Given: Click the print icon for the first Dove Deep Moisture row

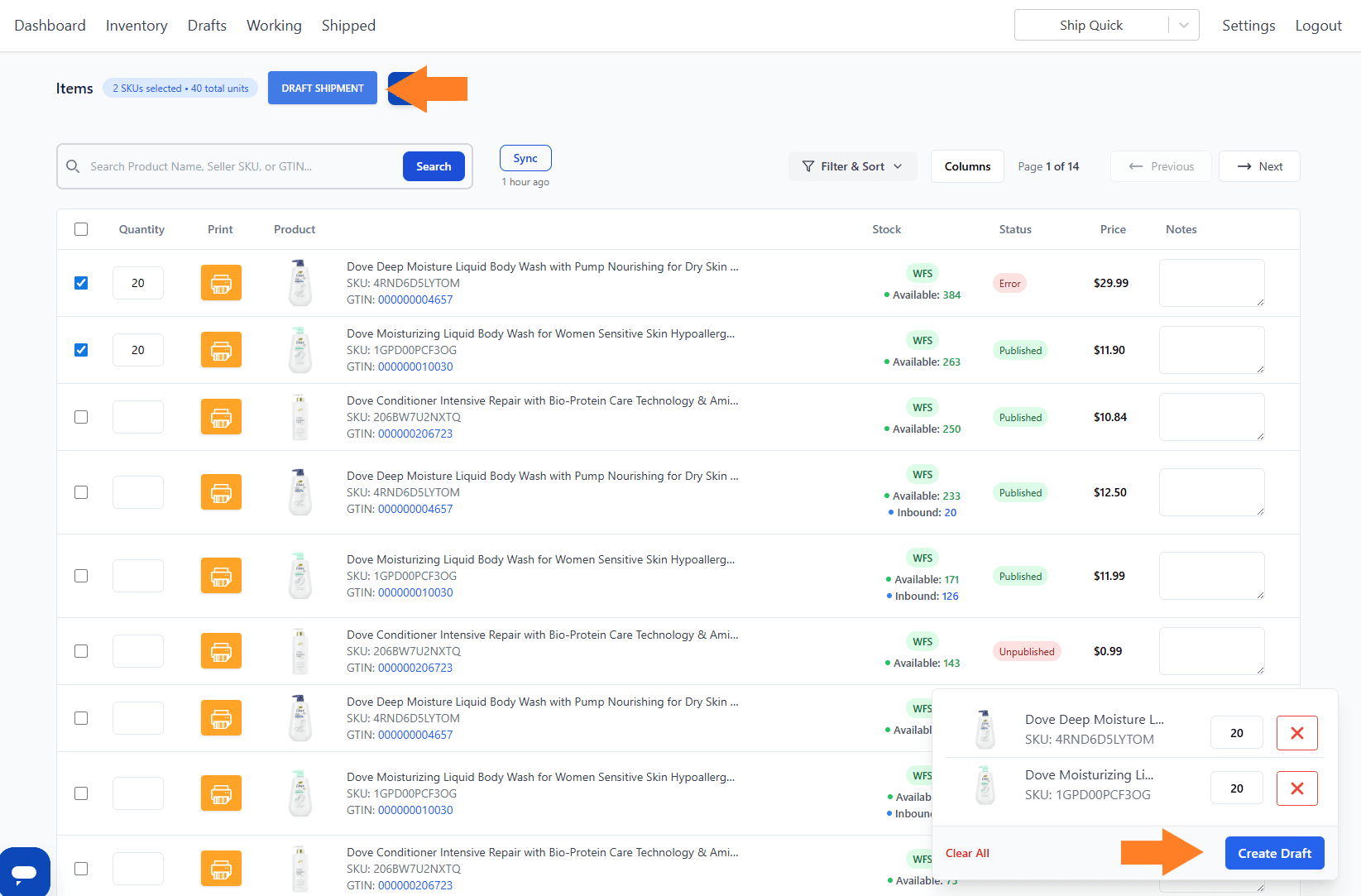Looking at the screenshot, I should (x=221, y=283).
